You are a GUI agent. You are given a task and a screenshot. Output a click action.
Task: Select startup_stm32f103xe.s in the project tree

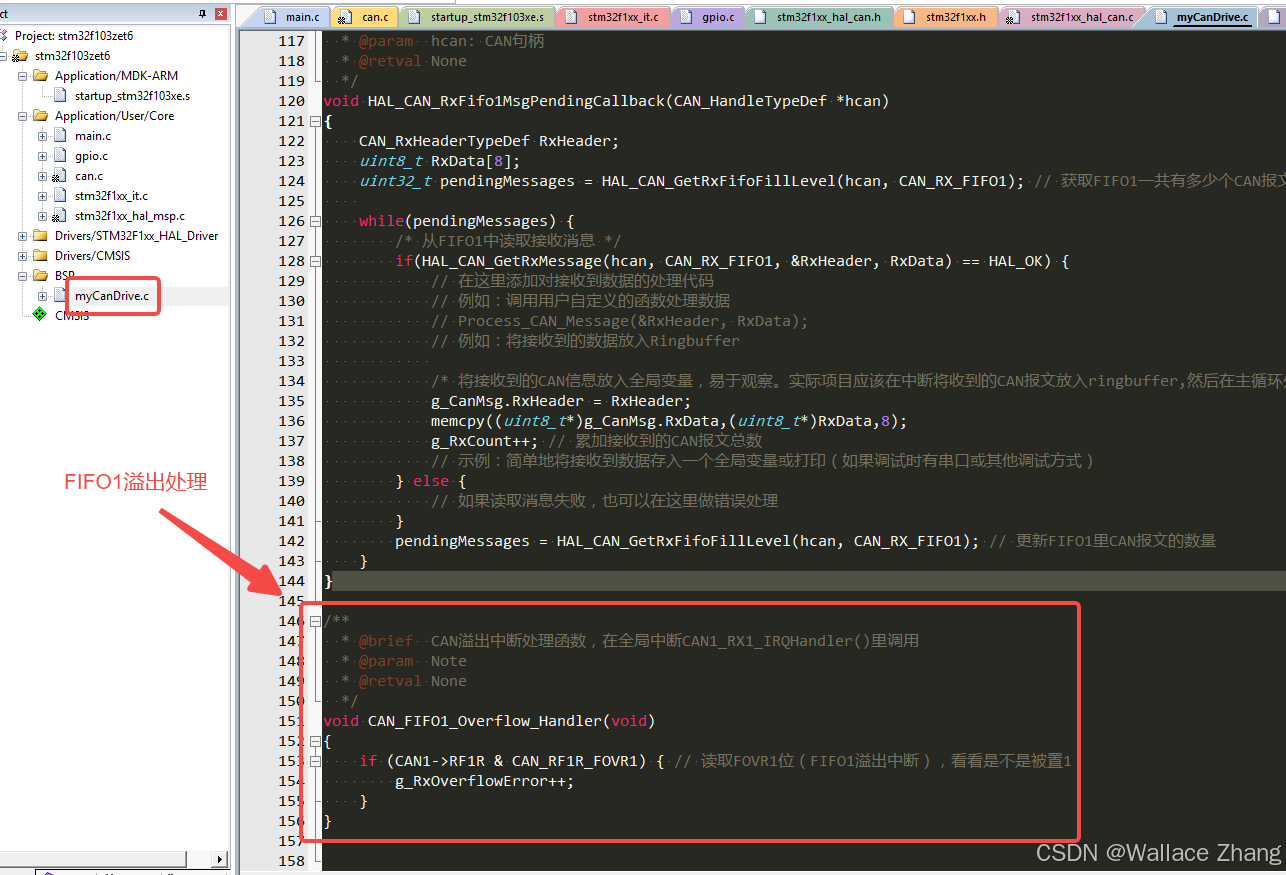coord(132,96)
